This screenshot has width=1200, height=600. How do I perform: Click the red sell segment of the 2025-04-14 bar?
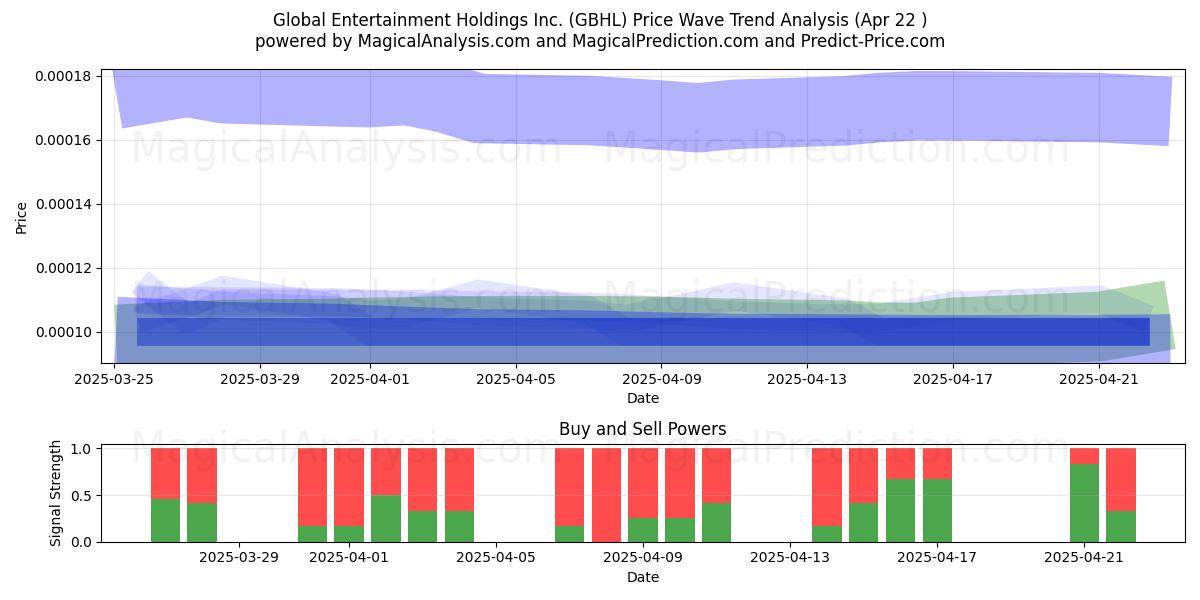pyautogui.click(x=827, y=487)
